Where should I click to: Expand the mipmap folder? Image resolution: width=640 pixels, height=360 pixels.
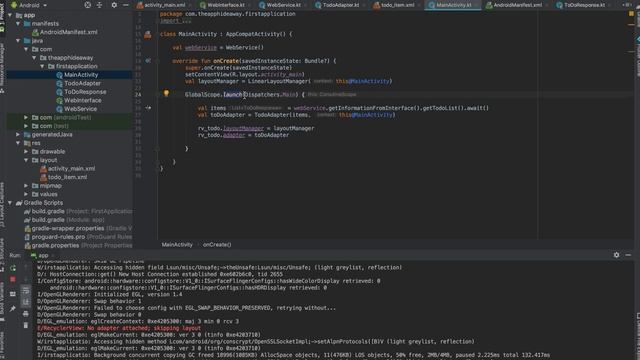(x=26, y=186)
